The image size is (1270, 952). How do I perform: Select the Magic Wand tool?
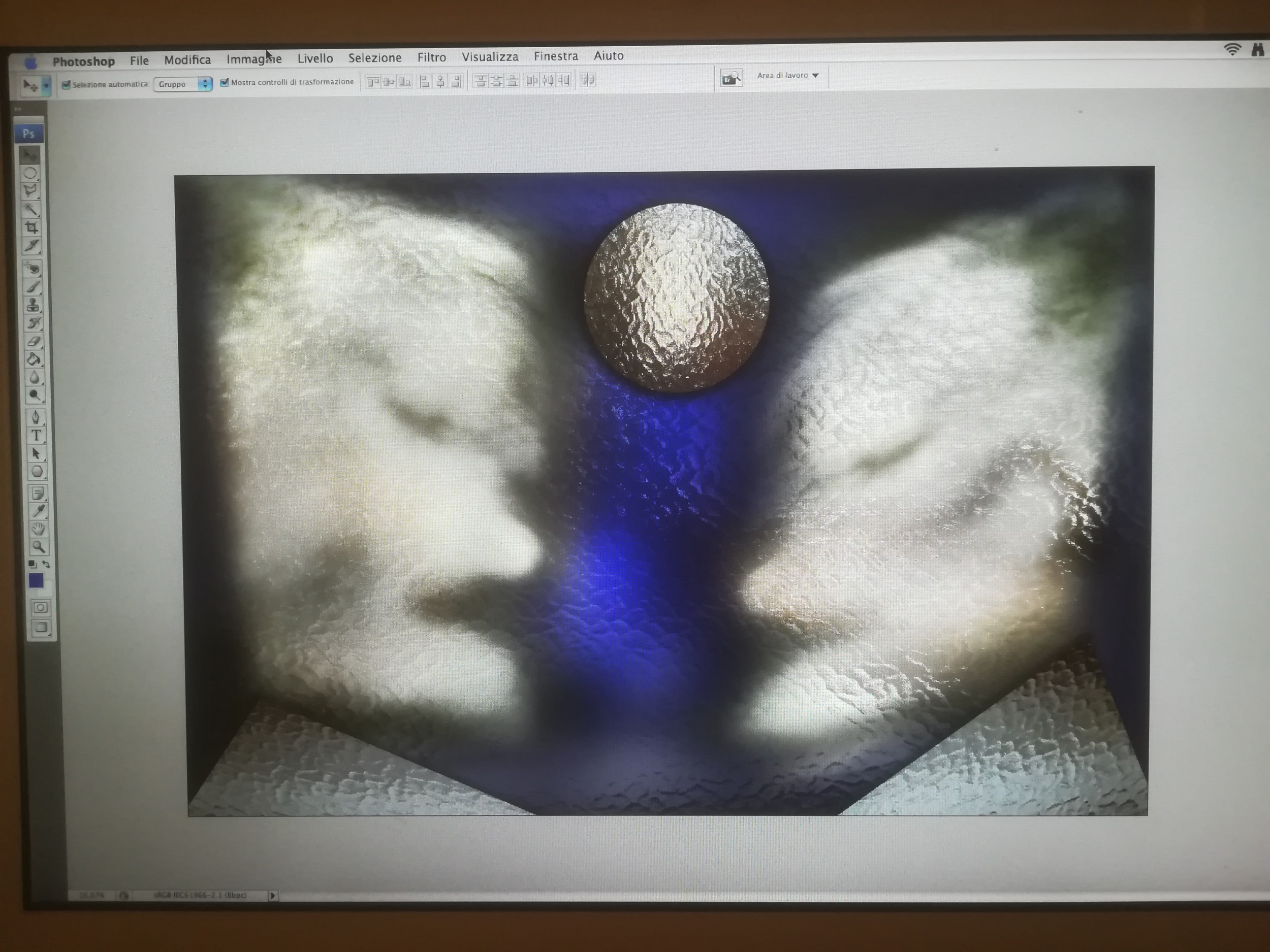31,210
